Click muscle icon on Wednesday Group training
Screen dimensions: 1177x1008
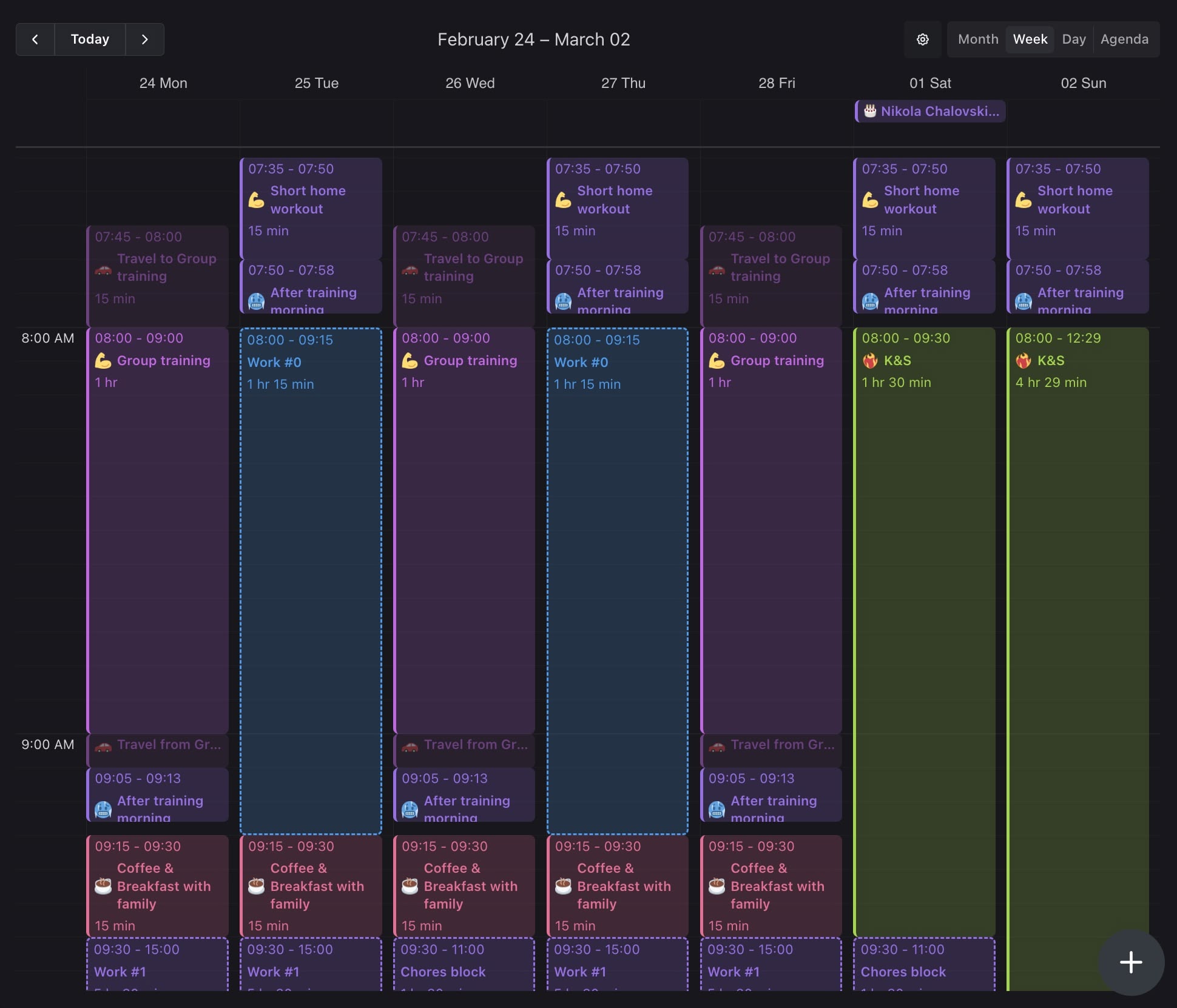(x=410, y=361)
